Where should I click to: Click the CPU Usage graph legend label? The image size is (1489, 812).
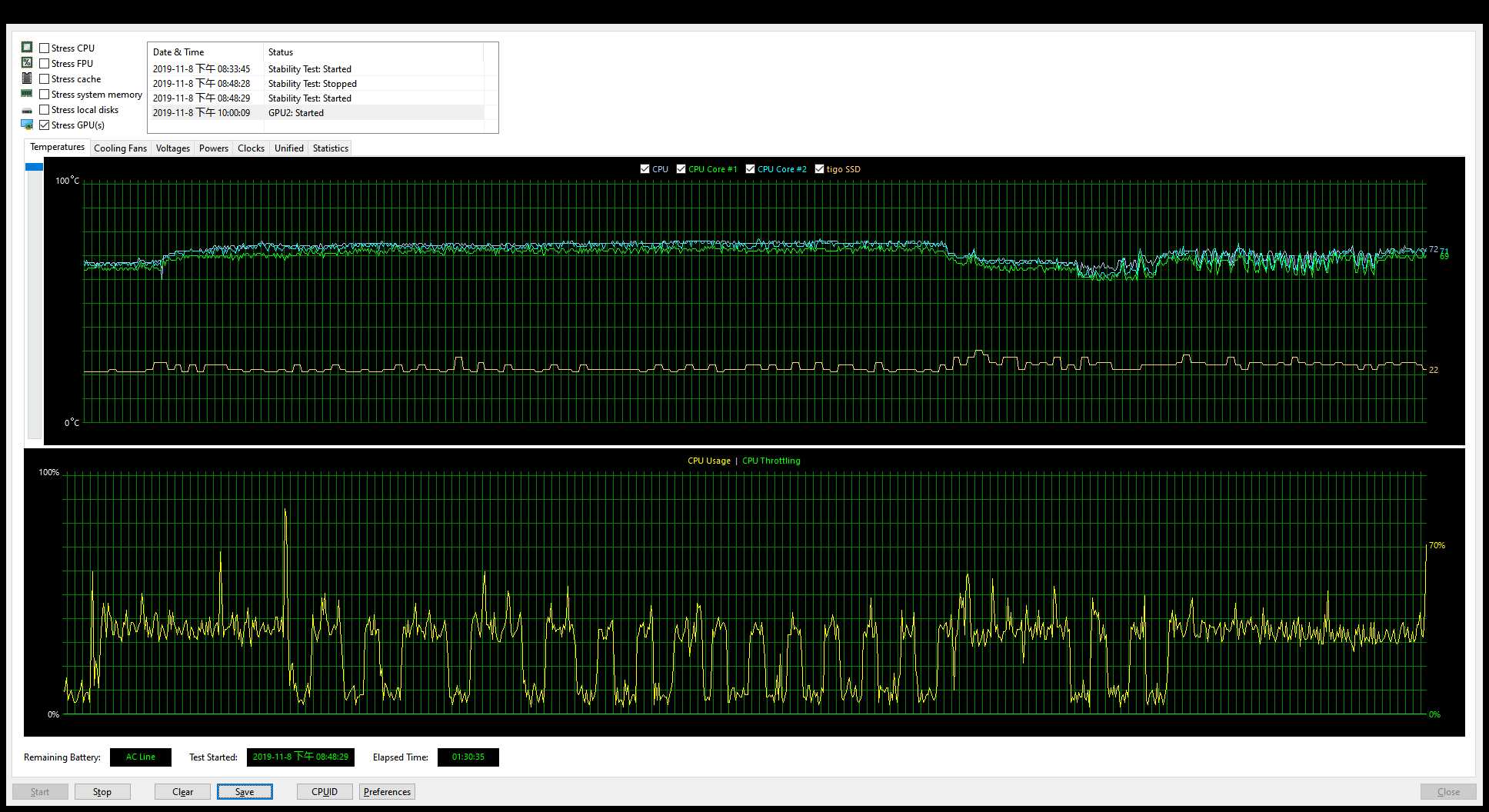tap(709, 461)
